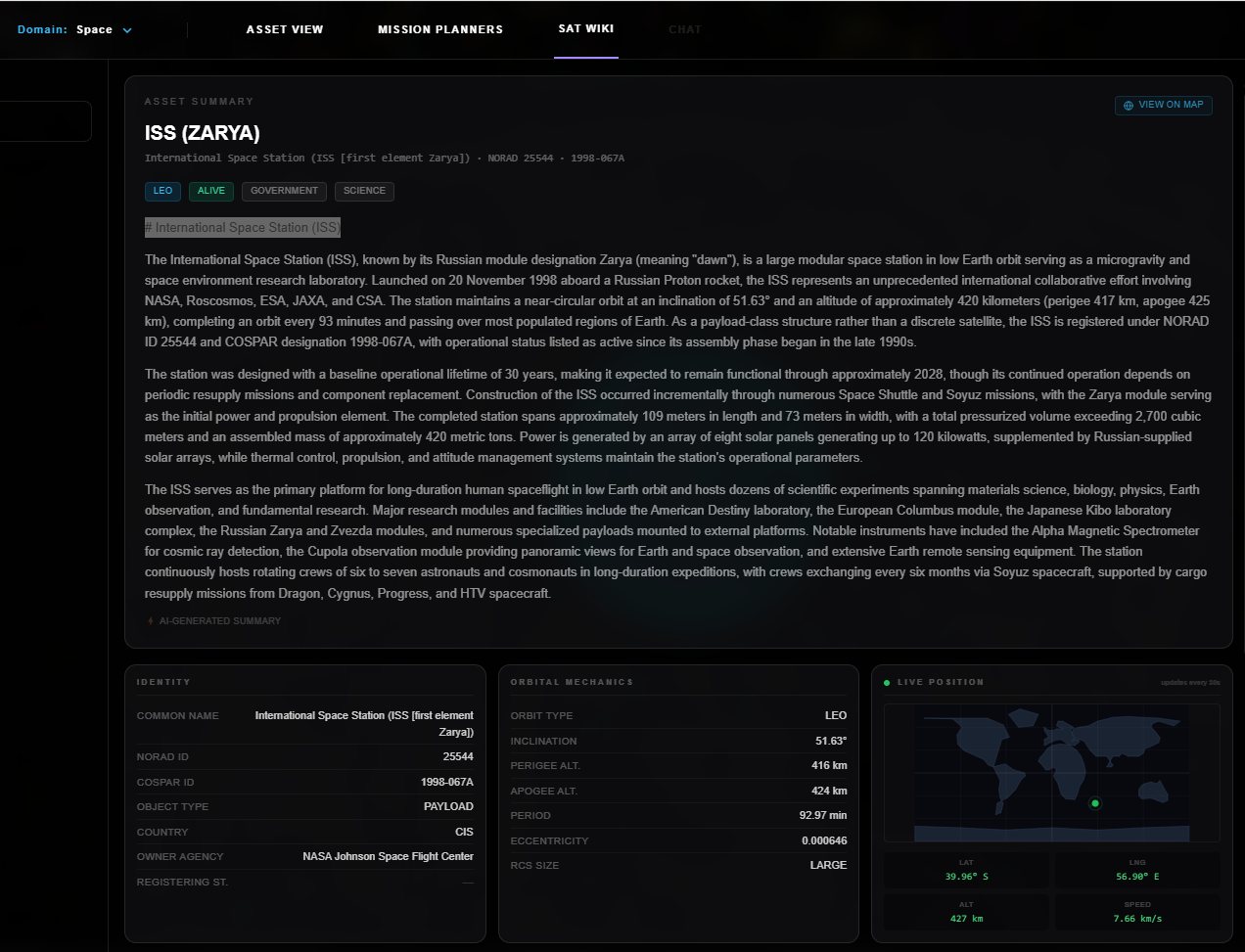The width and height of the screenshot is (1245, 952).
Task: Click the green Live Position status dot
Action: pos(887,683)
